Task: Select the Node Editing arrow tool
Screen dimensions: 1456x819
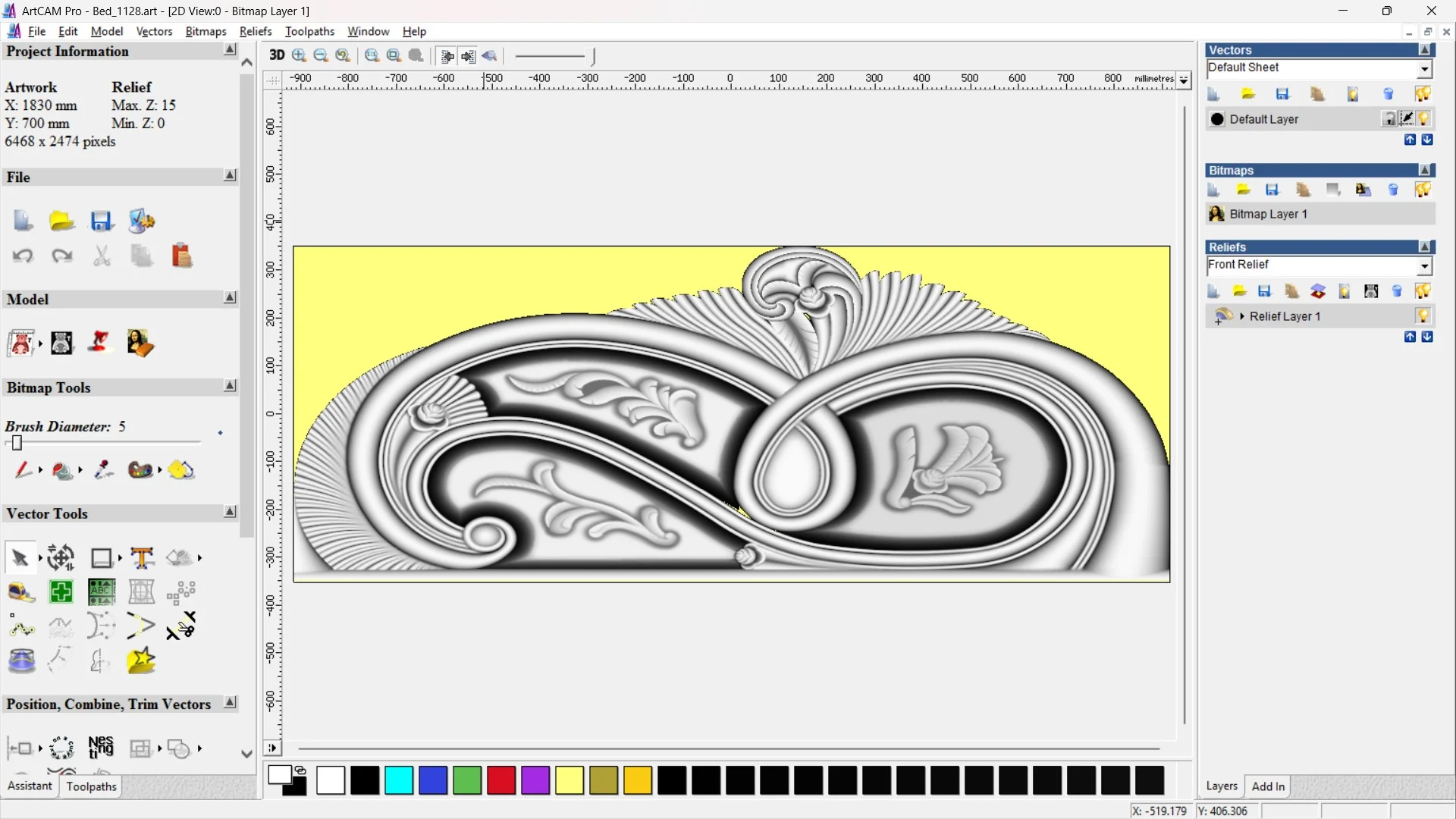Action: coord(20,558)
